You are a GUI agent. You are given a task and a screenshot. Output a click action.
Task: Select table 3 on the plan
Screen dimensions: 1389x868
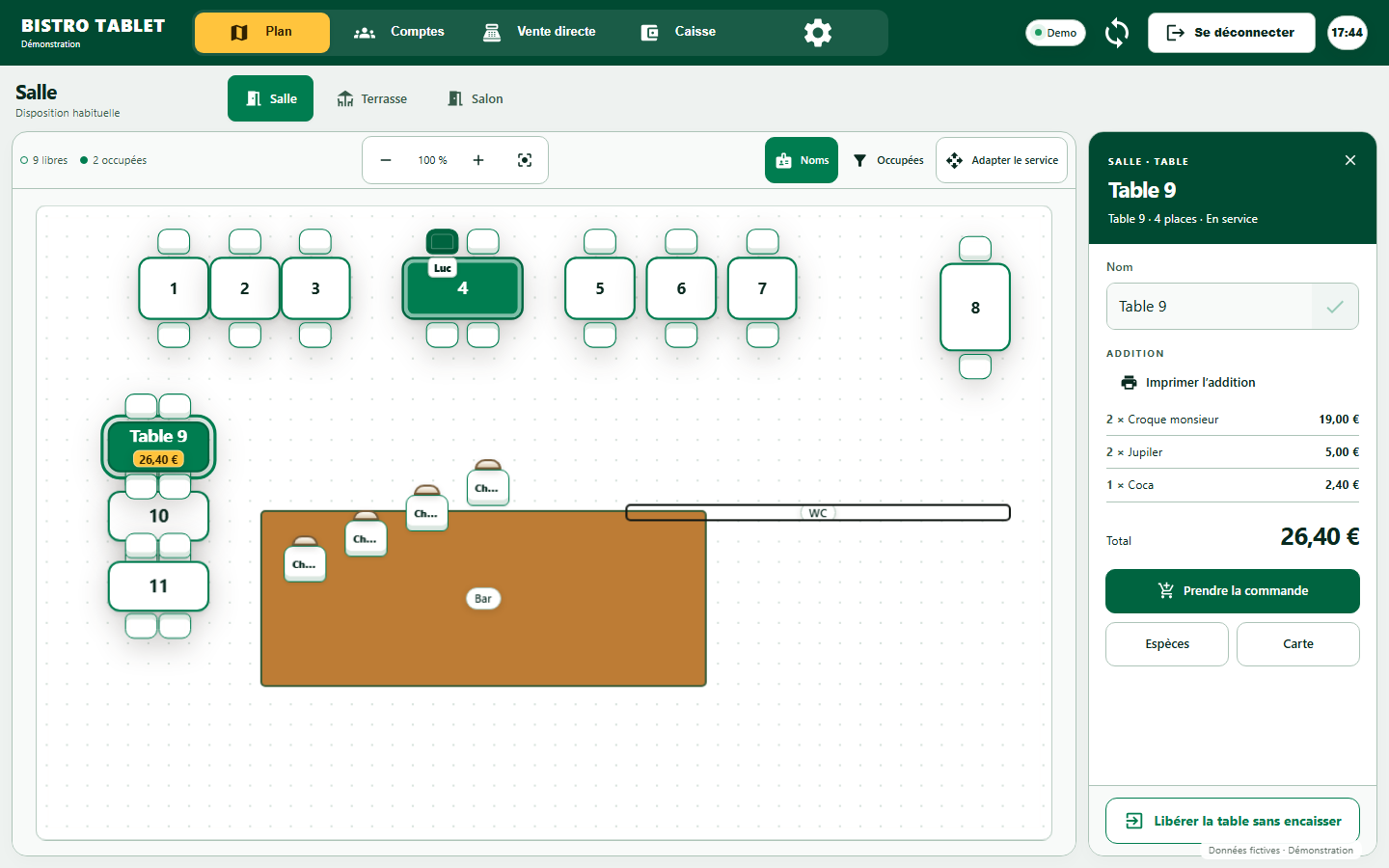[x=315, y=288]
